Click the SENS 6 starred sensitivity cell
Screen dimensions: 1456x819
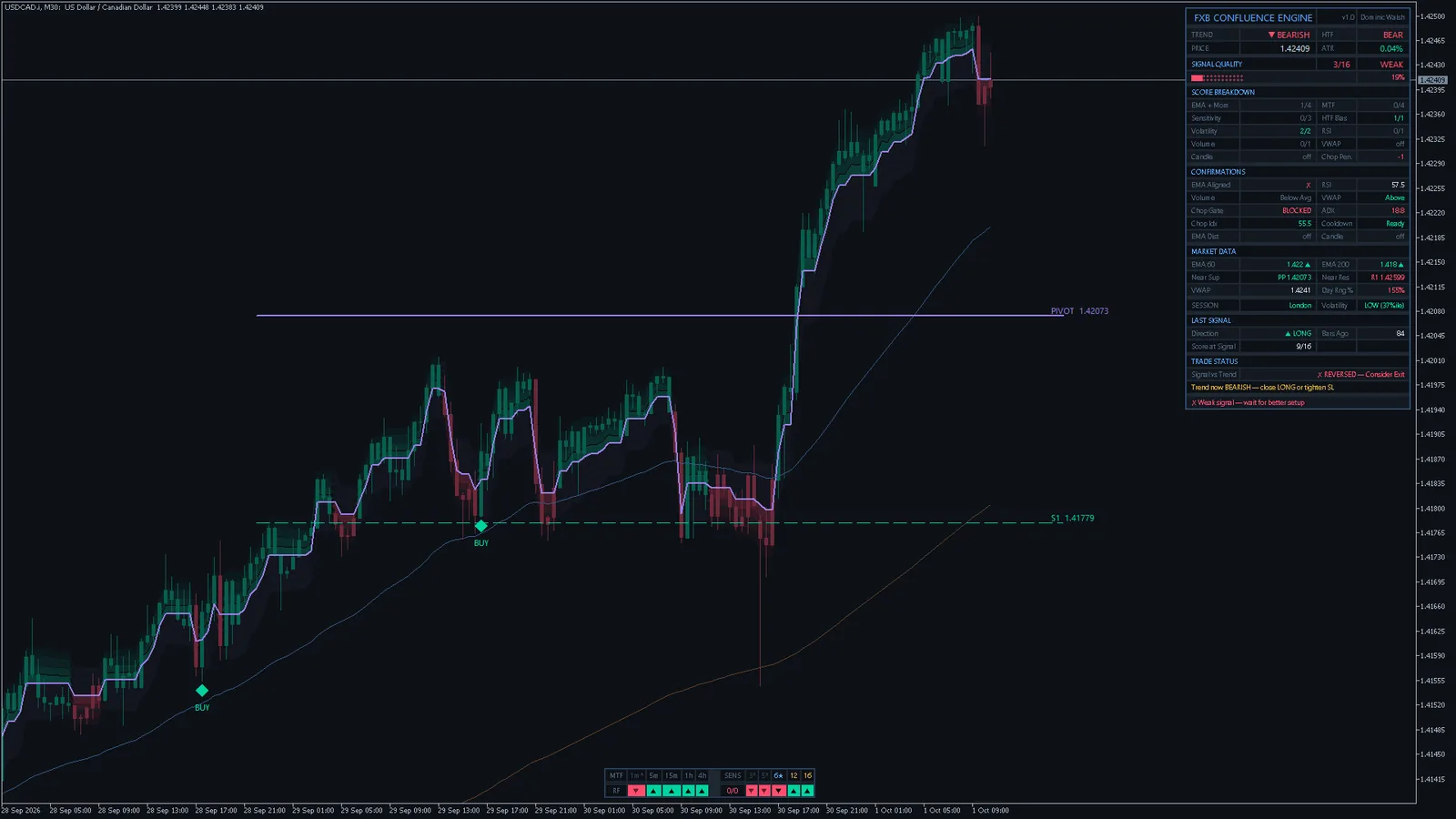779,775
